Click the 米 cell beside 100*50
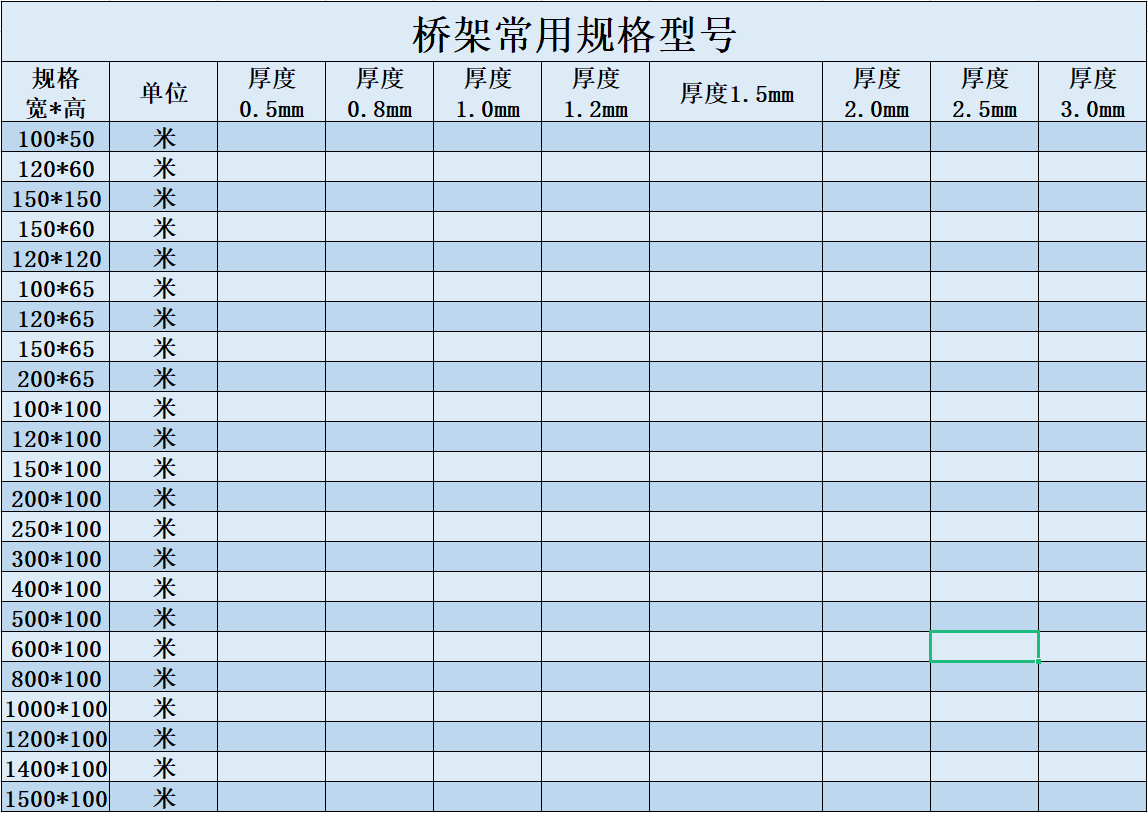Viewport: 1148px width, 813px height. (163, 139)
